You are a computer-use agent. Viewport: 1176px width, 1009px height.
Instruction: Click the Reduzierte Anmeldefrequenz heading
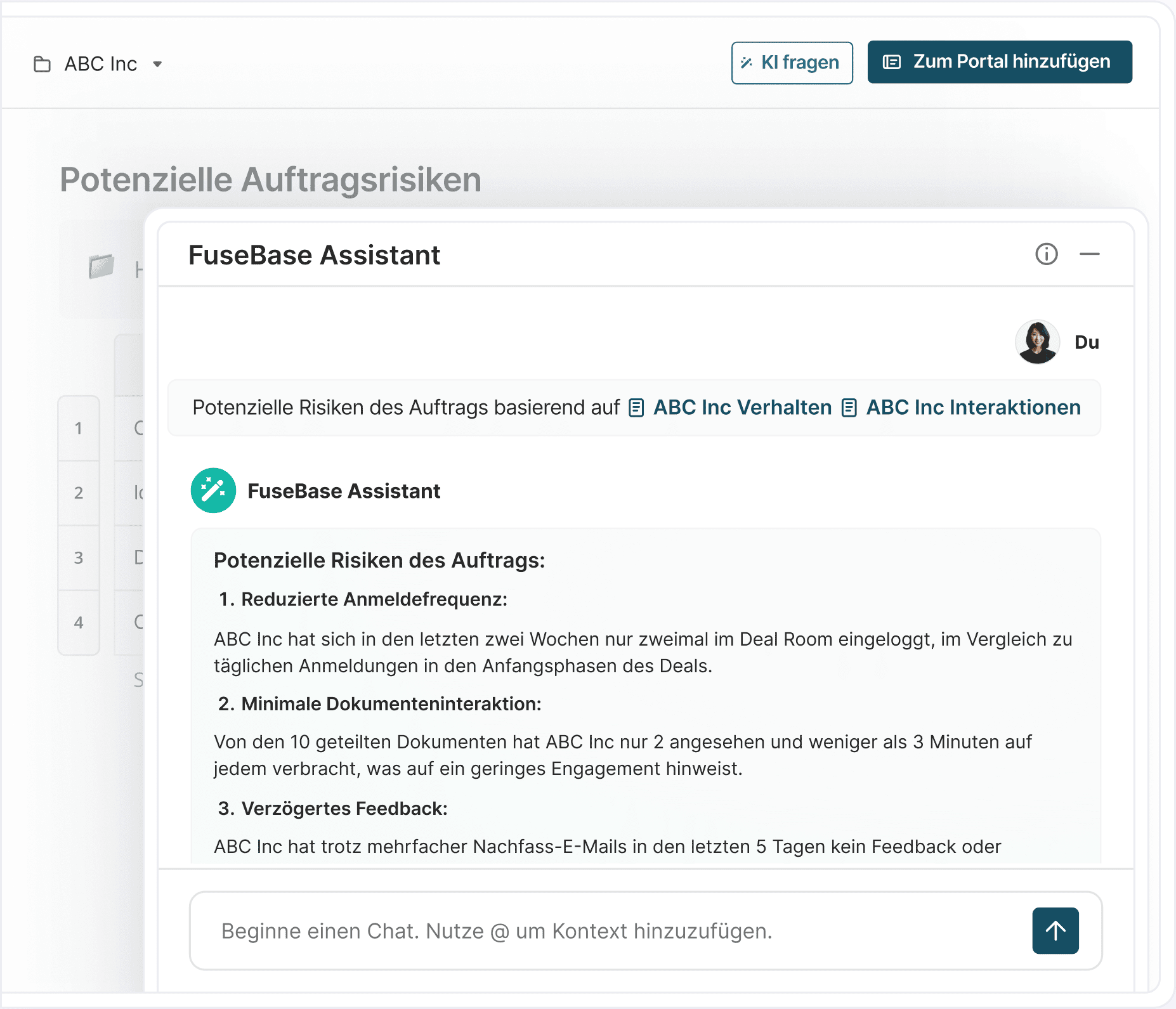pos(374,599)
